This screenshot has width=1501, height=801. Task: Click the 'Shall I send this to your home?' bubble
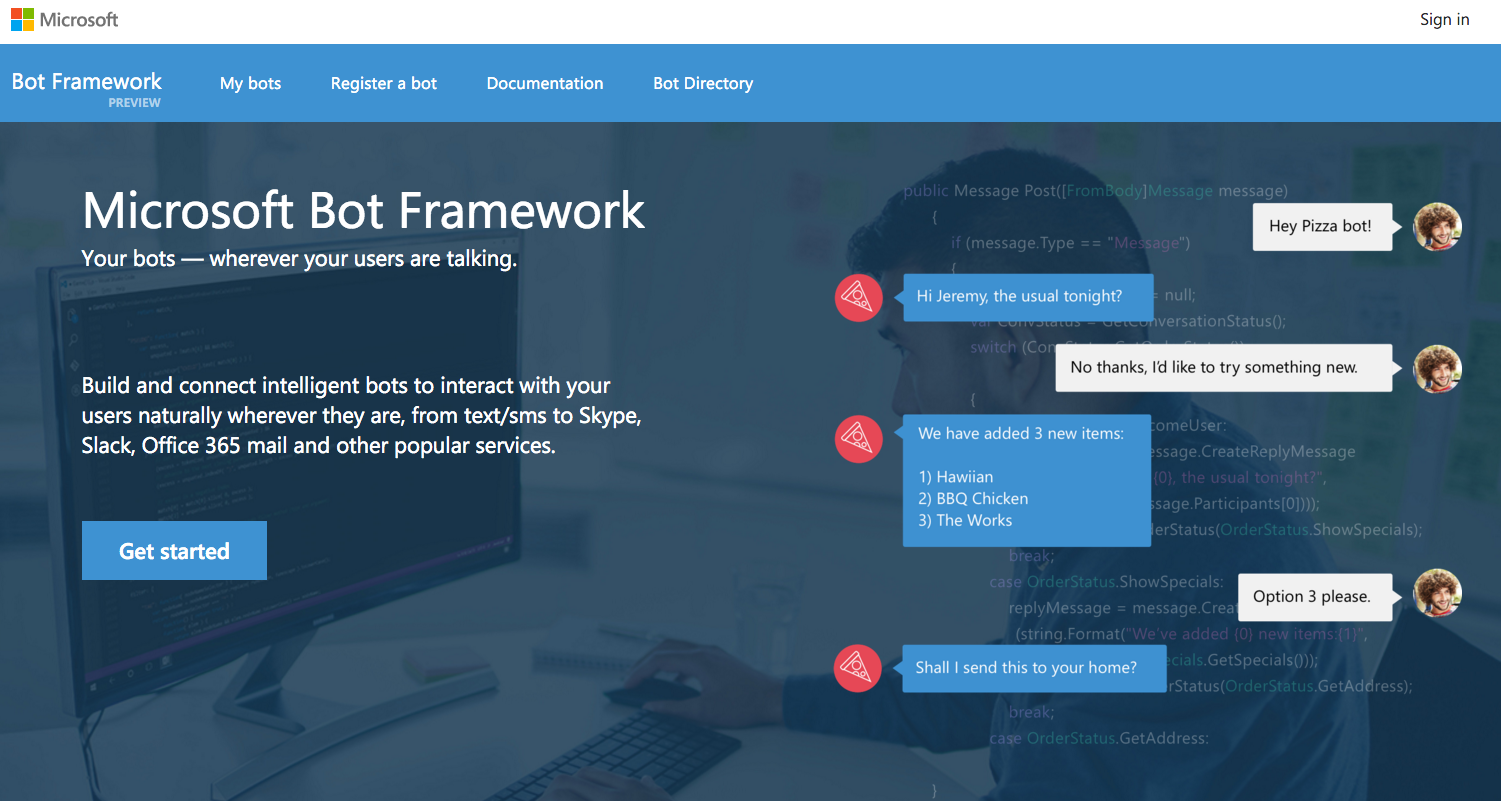tap(1032, 668)
